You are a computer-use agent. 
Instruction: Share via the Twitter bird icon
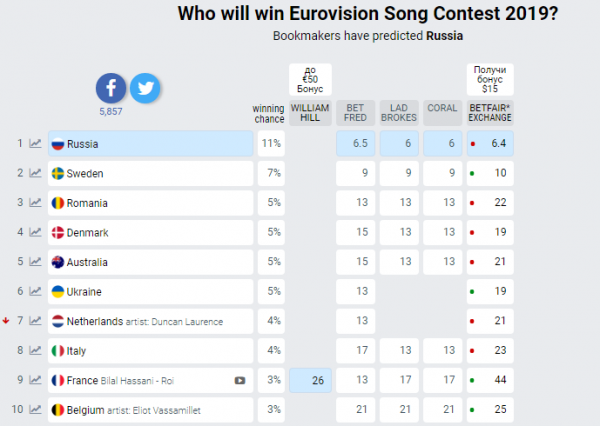(x=145, y=88)
